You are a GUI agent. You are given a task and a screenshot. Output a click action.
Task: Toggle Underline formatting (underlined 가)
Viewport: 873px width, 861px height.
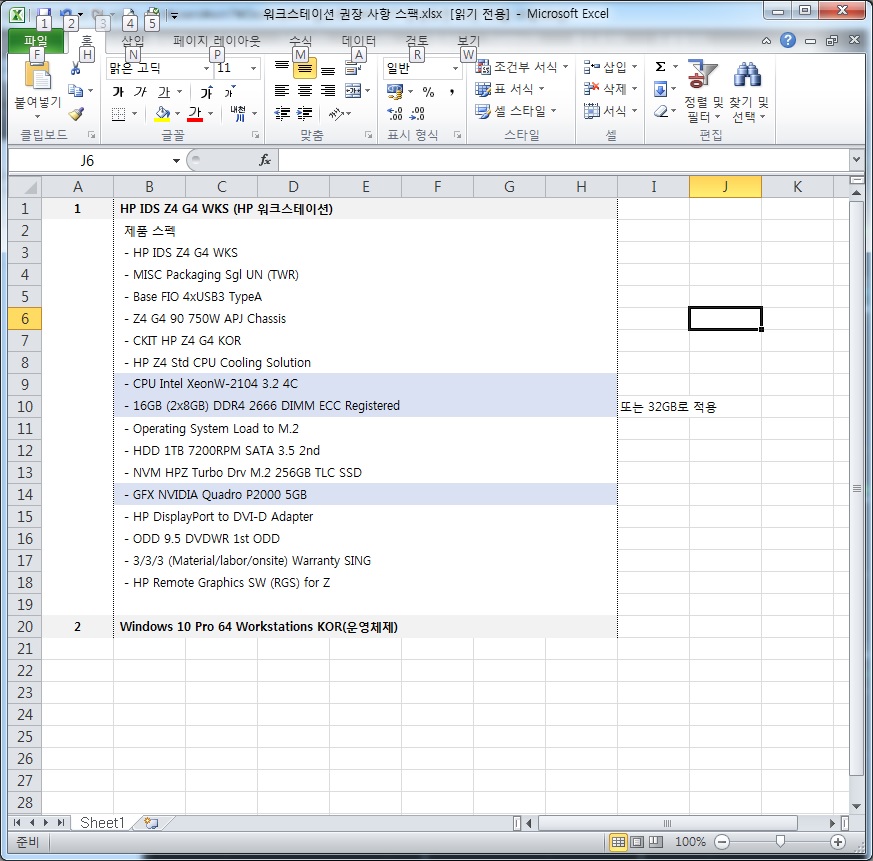[164, 92]
